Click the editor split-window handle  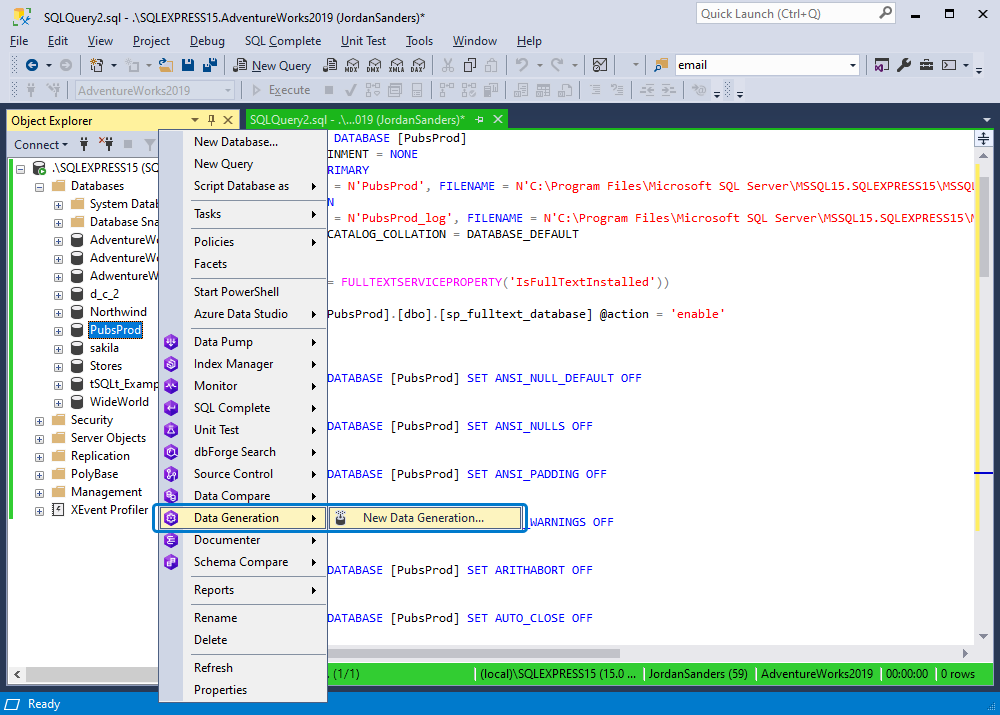click(983, 139)
